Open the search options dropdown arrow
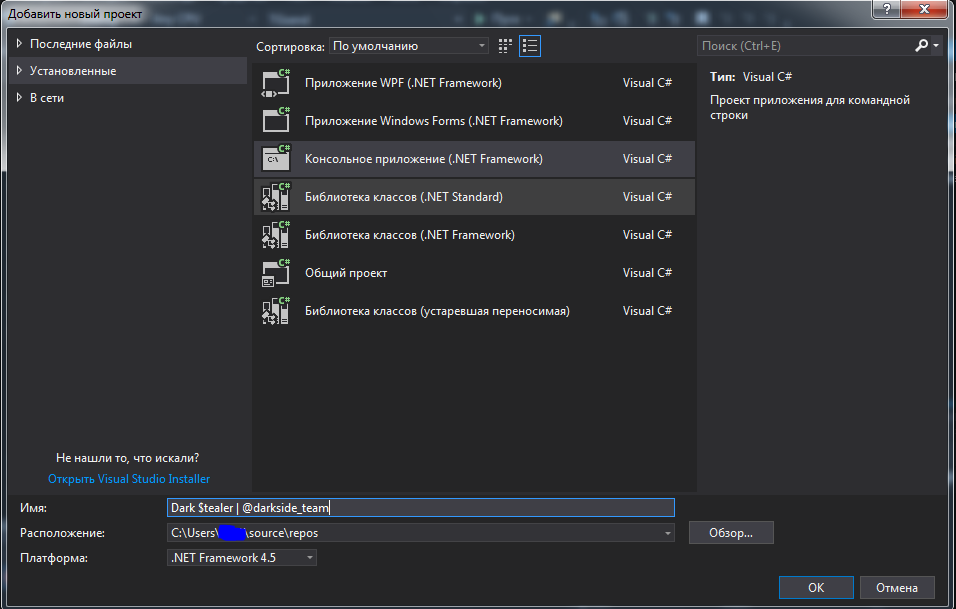 pyautogui.click(x=936, y=46)
